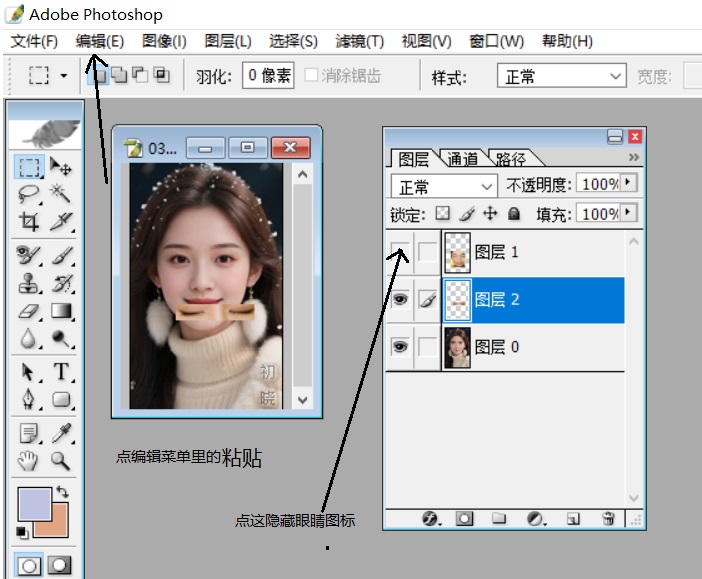Click the delete layer trash icon
The image size is (702, 579).
tap(607, 518)
